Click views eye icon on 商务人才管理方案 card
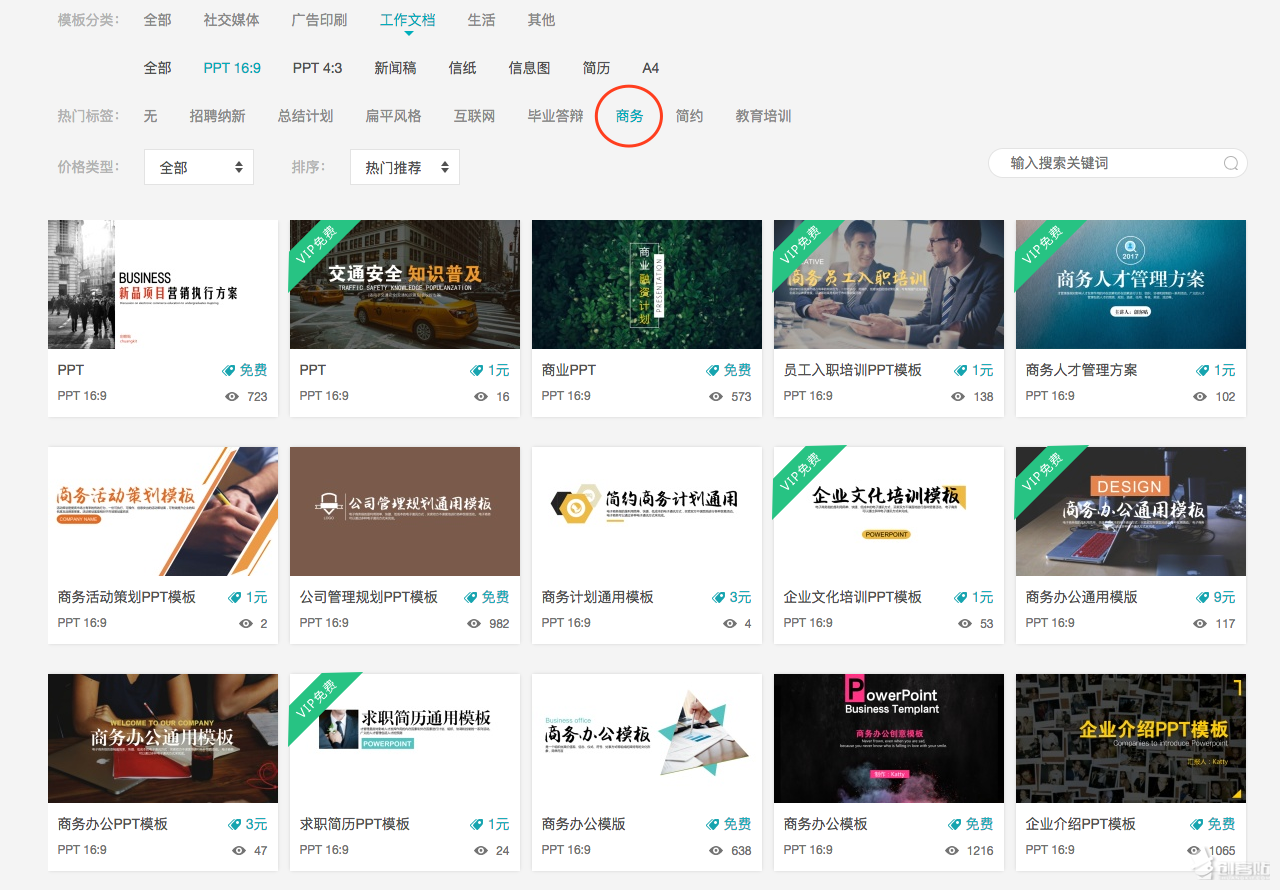Screen dimensions: 1280x890 click(1200, 396)
